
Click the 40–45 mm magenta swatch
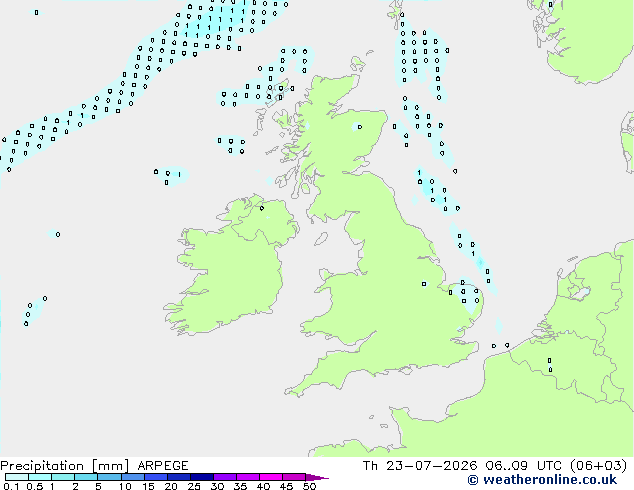pos(271,477)
